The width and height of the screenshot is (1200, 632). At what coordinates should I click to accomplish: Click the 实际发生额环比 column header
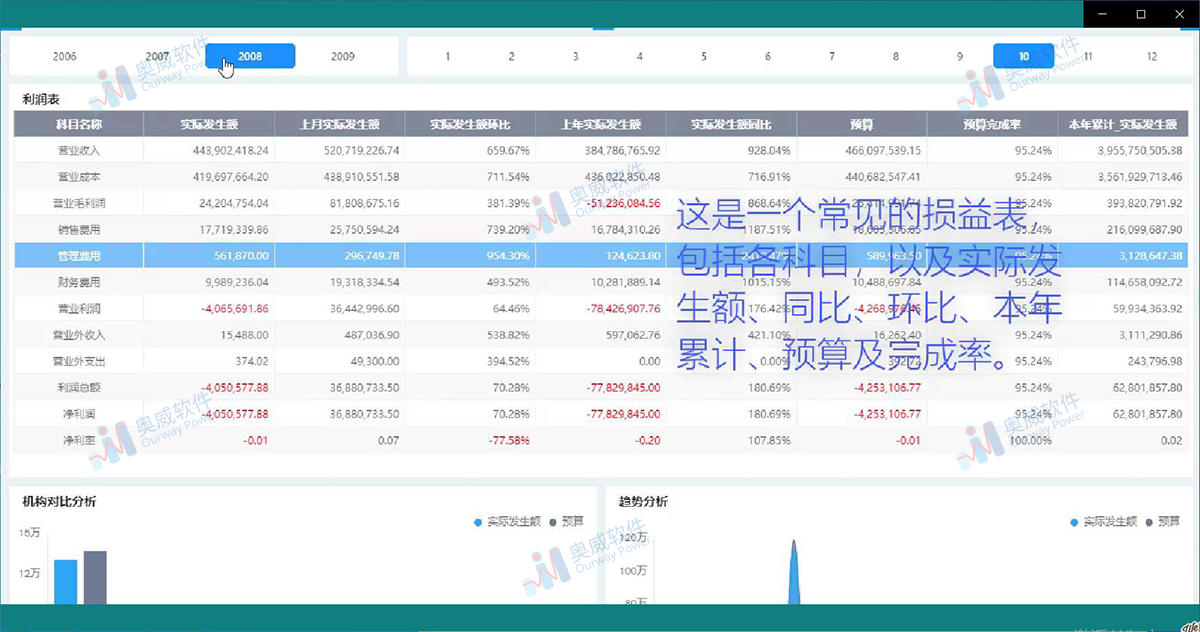click(469, 125)
